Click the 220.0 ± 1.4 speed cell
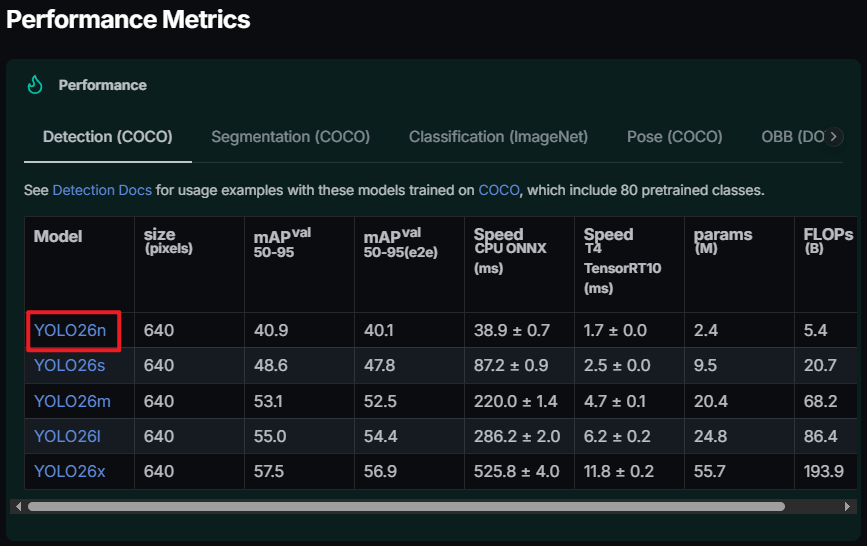 coord(515,401)
